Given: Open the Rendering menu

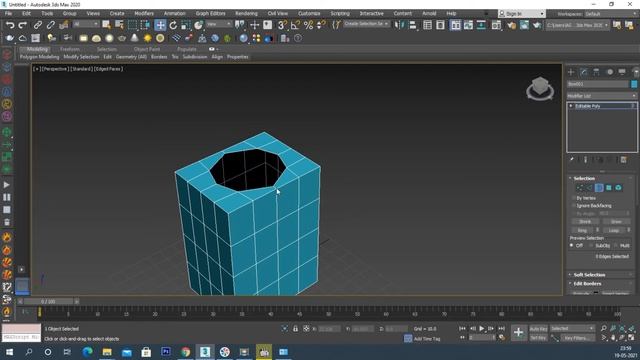Looking at the screenshot, I should tap(246, 13).
